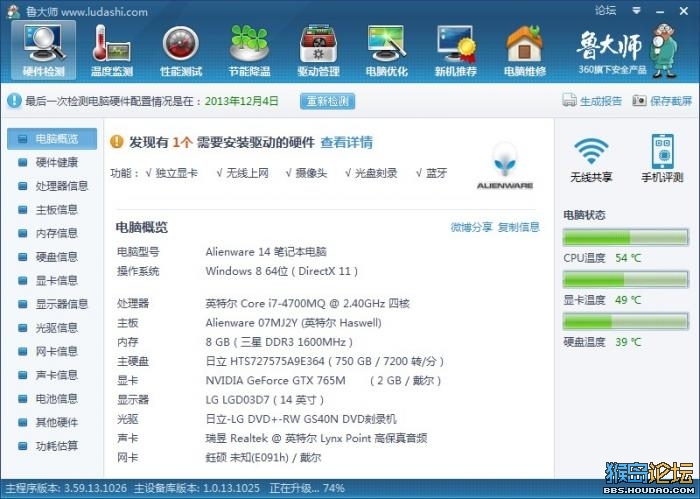The width and height of the screenshot is (700, 499).
Task: Click the LG LGD03D7 display text
Action: (265, 399)
